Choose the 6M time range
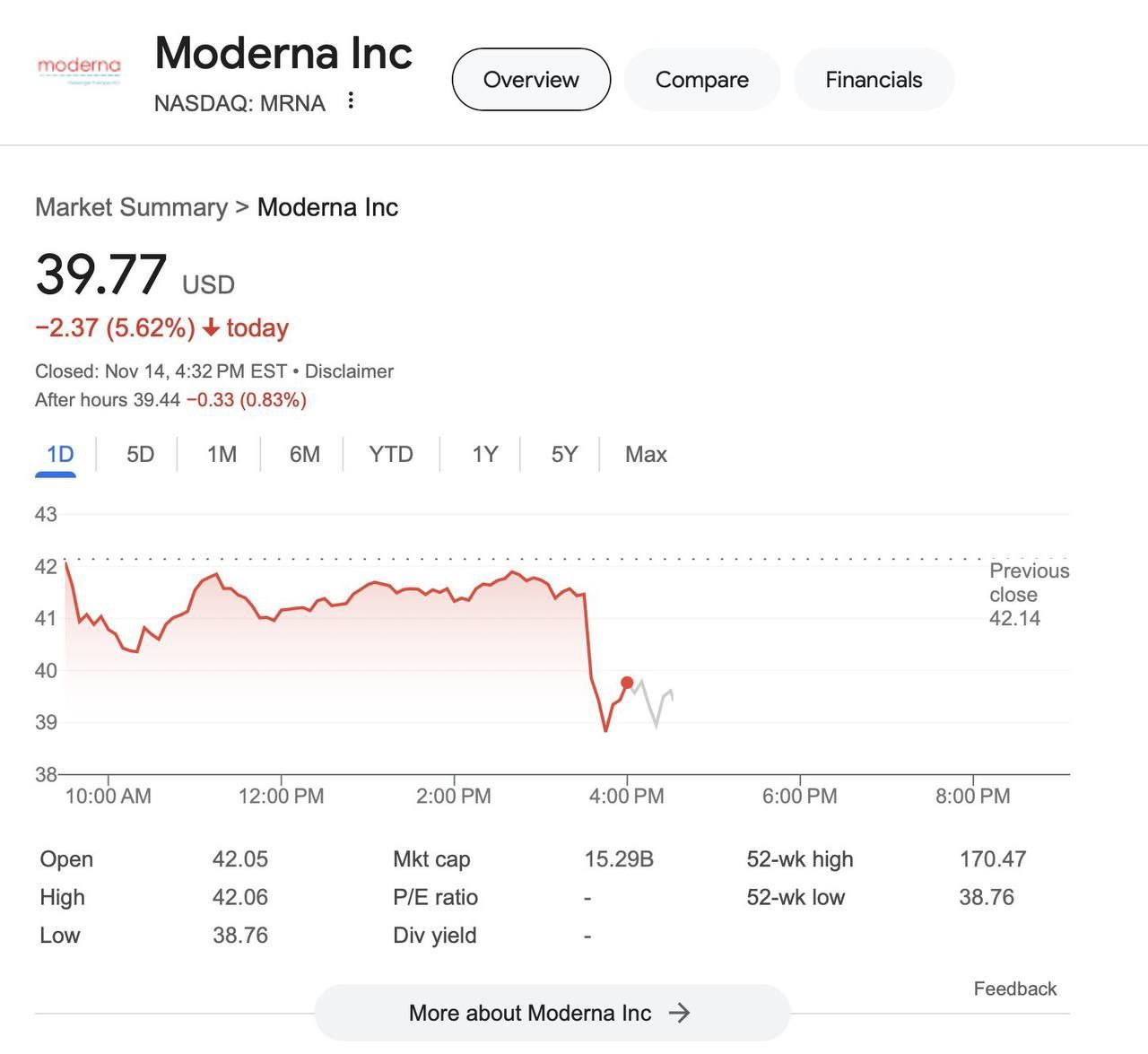The height and width of the screenshot is (1054, 1148). pyautogui.click(x=304, y=455)
